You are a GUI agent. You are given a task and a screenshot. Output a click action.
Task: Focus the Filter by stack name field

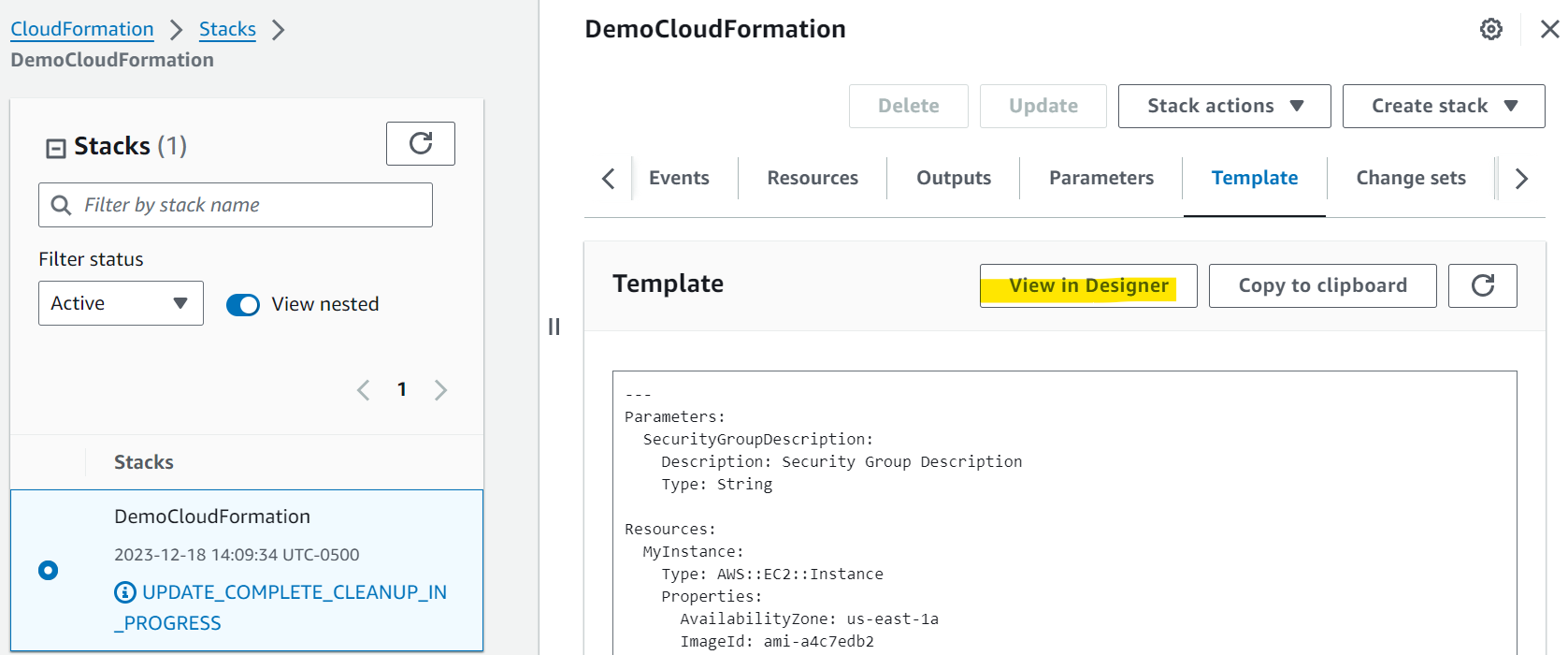pyautogui.click(x=236, y=205)
